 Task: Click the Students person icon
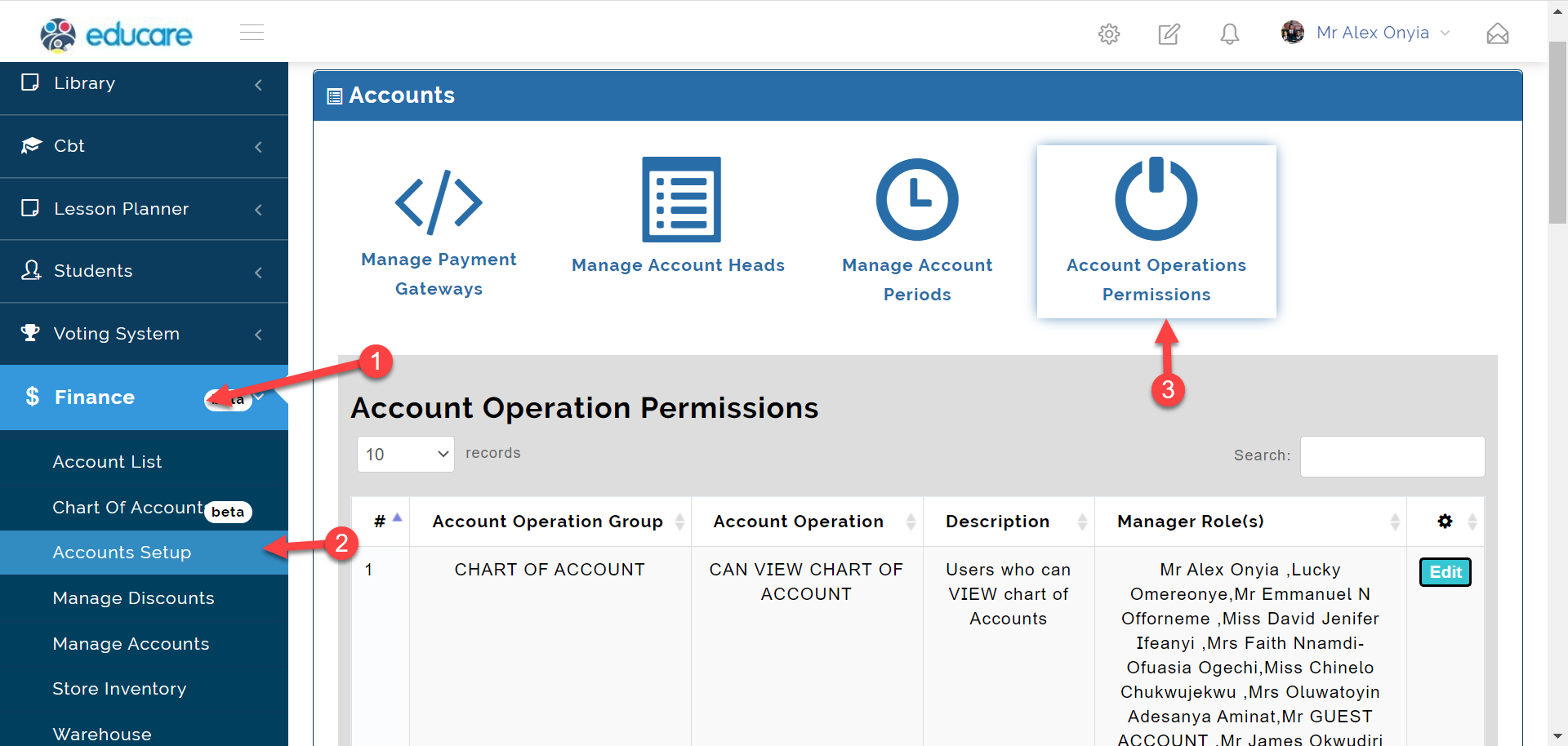click(31, 270)
